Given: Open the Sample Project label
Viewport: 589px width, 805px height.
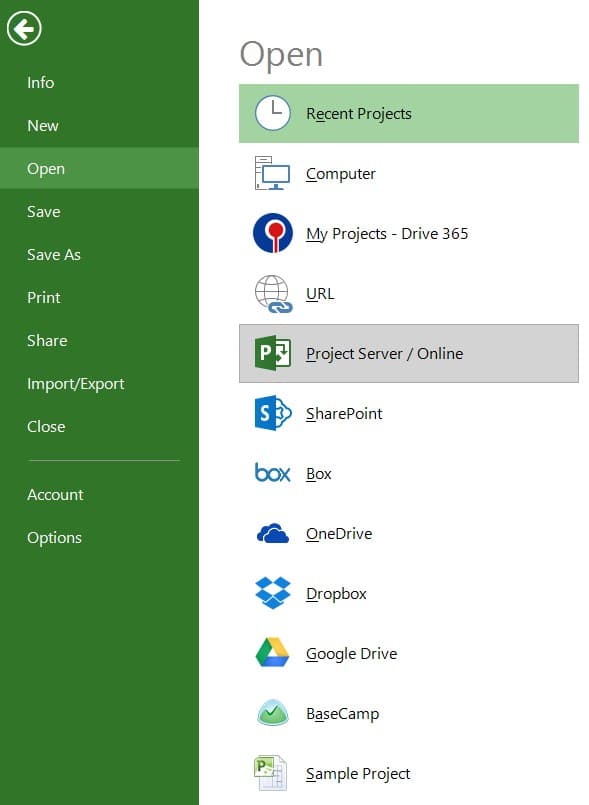Looking at the screenshot, I should [358, 774].
